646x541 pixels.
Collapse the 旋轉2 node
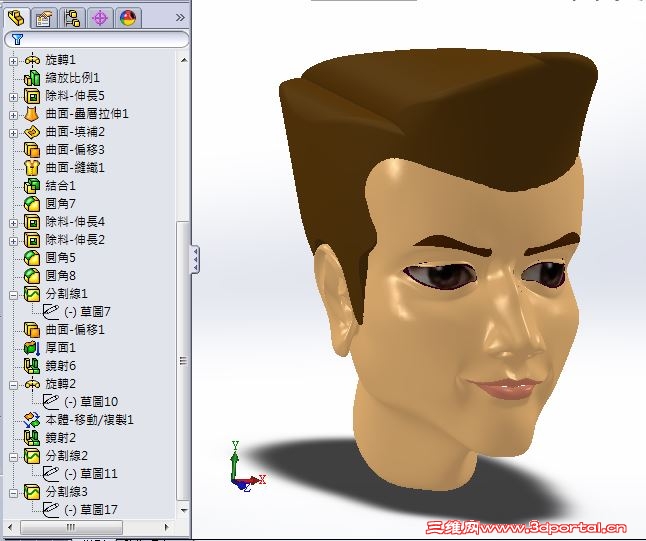13,385
